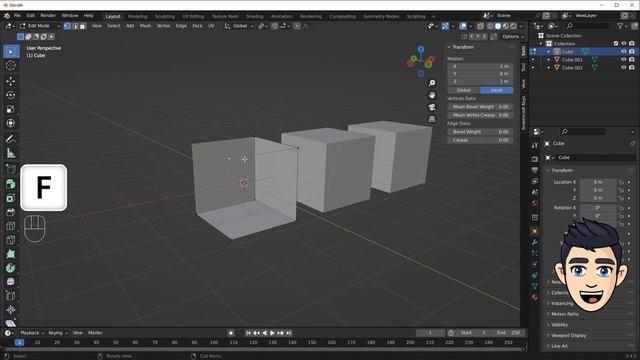Screen dimensions: 640x360
Task: Select the Move tool
Action: point(11,81)
